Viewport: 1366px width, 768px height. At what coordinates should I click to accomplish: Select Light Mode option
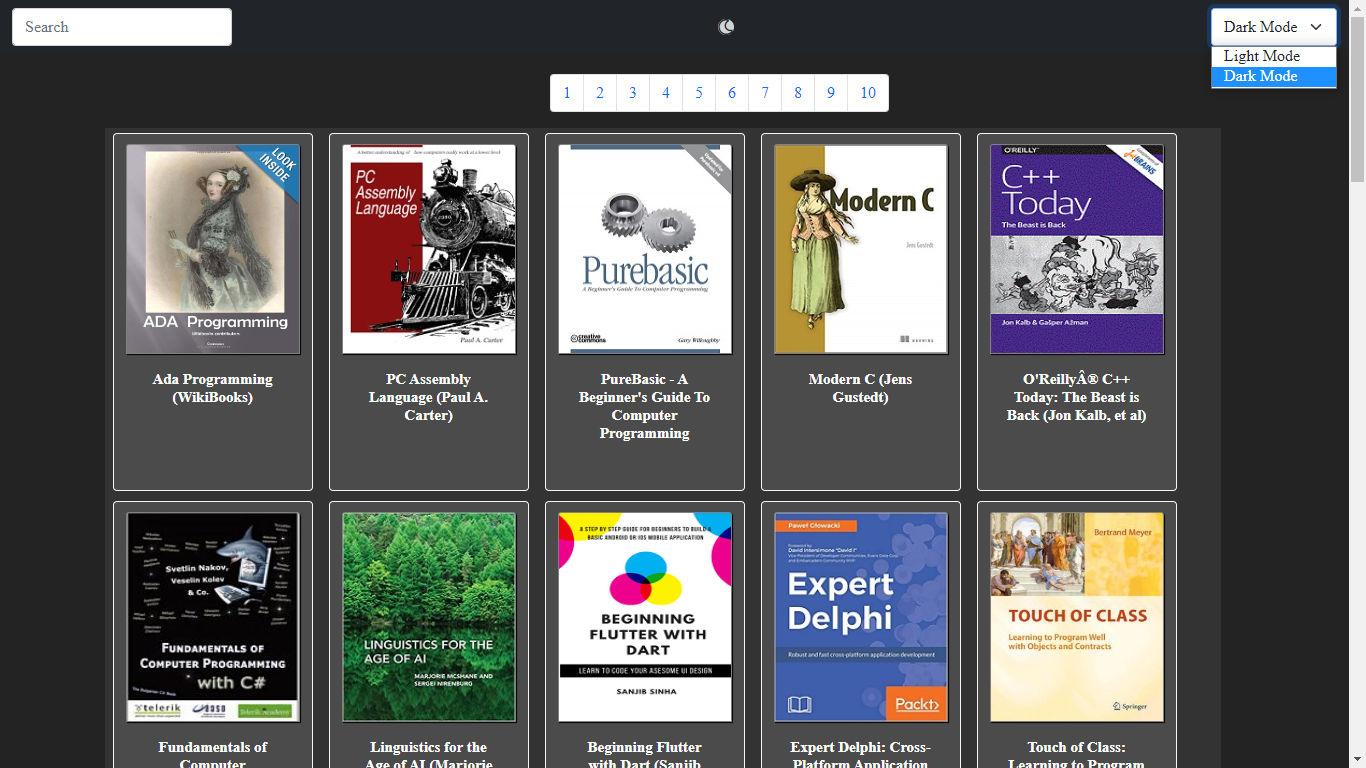1273,56
